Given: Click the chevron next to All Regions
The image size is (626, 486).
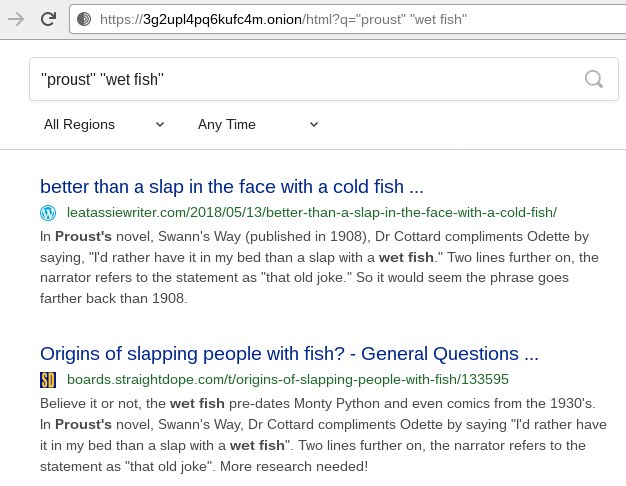Looking at the screenshot, I should (x=160, y=124).
